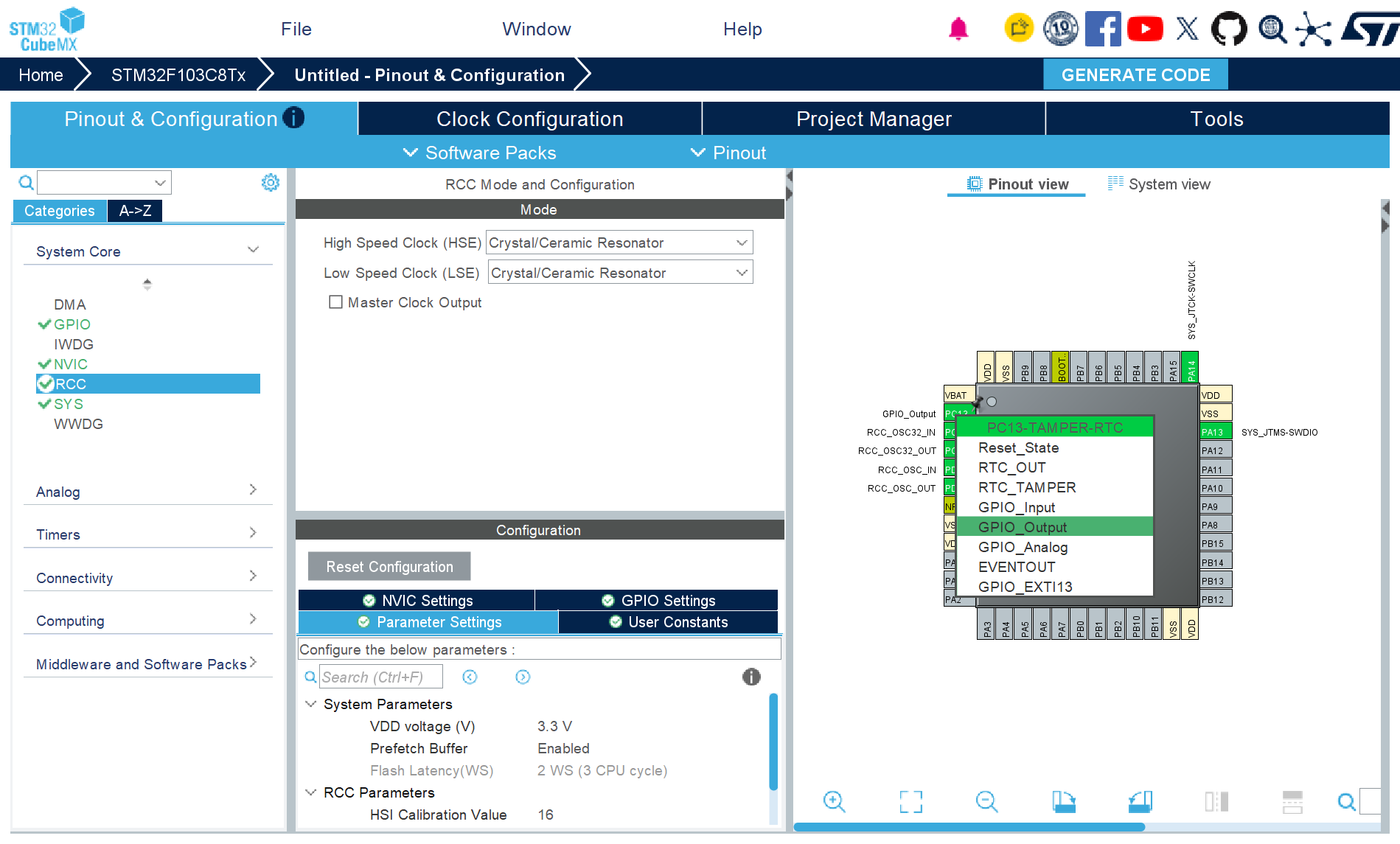Expand the Computing category

253,618
